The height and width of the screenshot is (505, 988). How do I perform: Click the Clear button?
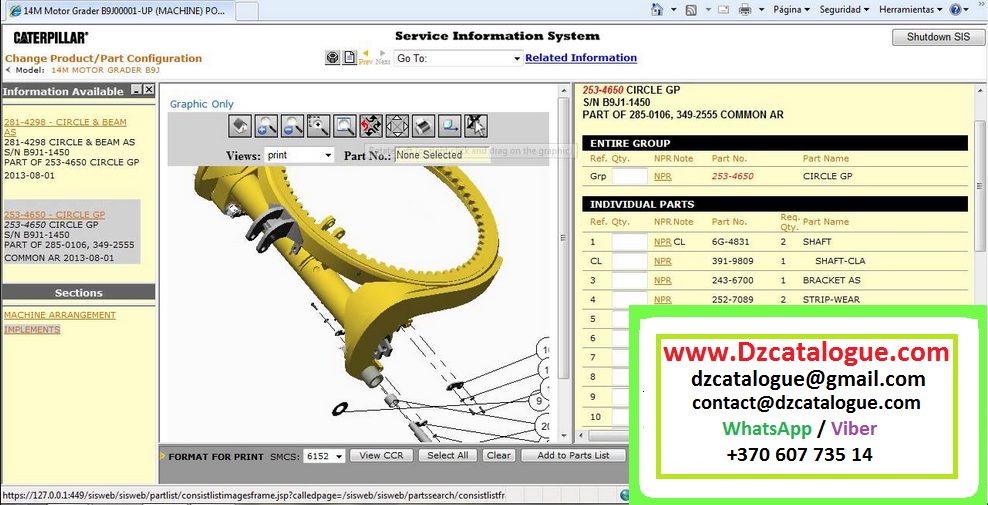[x=499, y=455]
